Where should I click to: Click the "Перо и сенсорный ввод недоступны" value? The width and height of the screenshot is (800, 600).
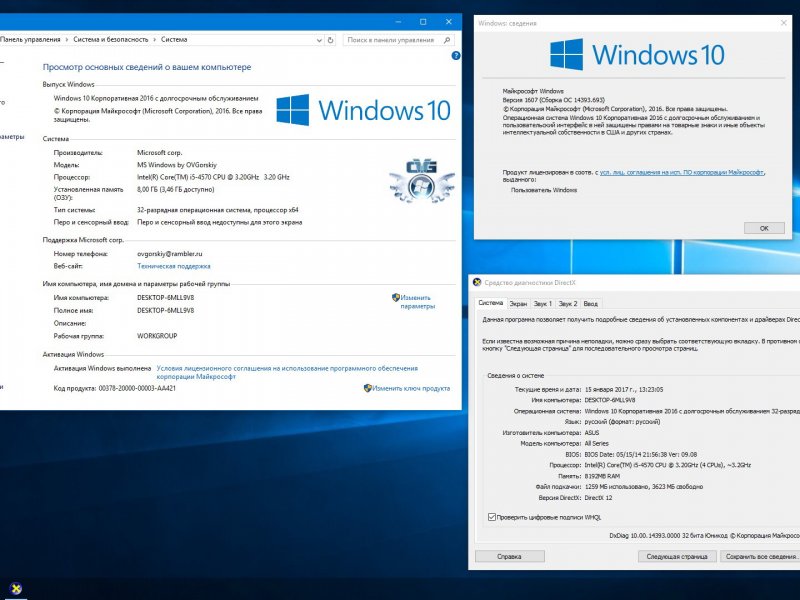pyautogui.click(x=219, y=222)
